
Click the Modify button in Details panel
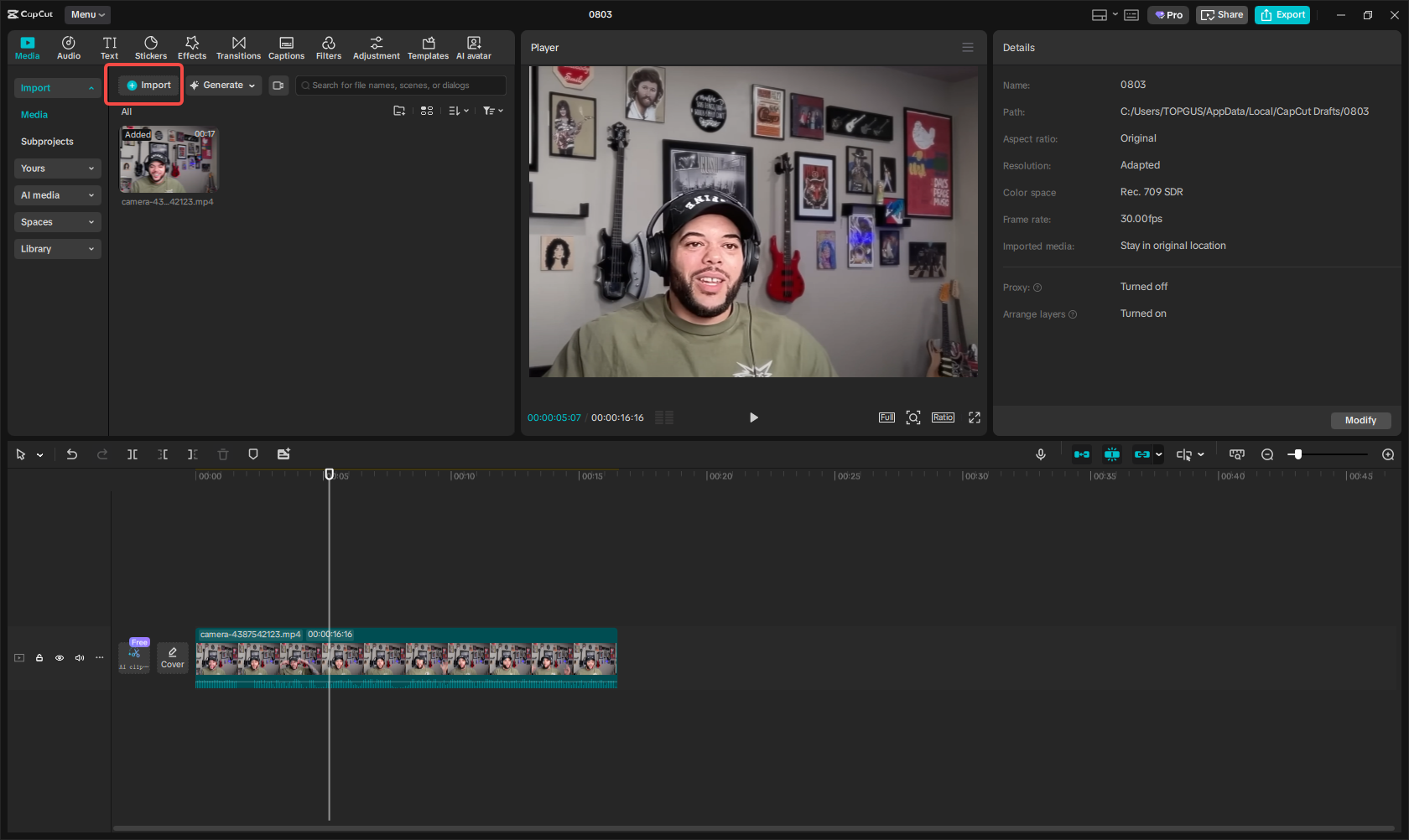[1360, 420]
